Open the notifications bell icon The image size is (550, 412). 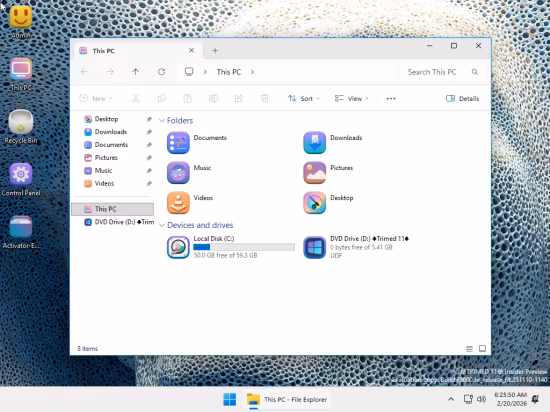tap(535, 399)
